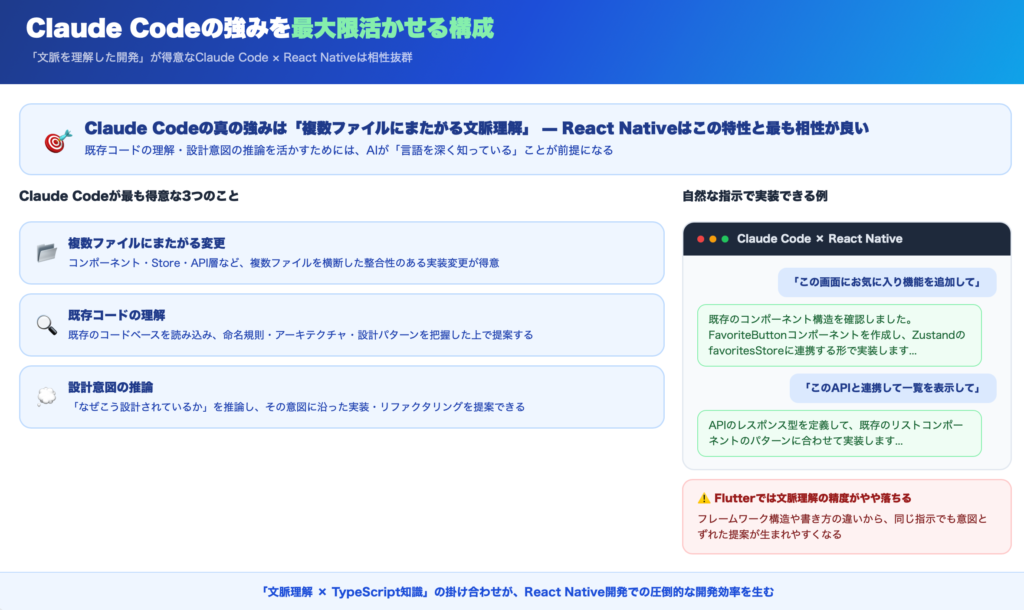The image size is (1024, 610).
Task: Click the 'Claude Code × React Native' window title bar
Action: tap(846, 239)
